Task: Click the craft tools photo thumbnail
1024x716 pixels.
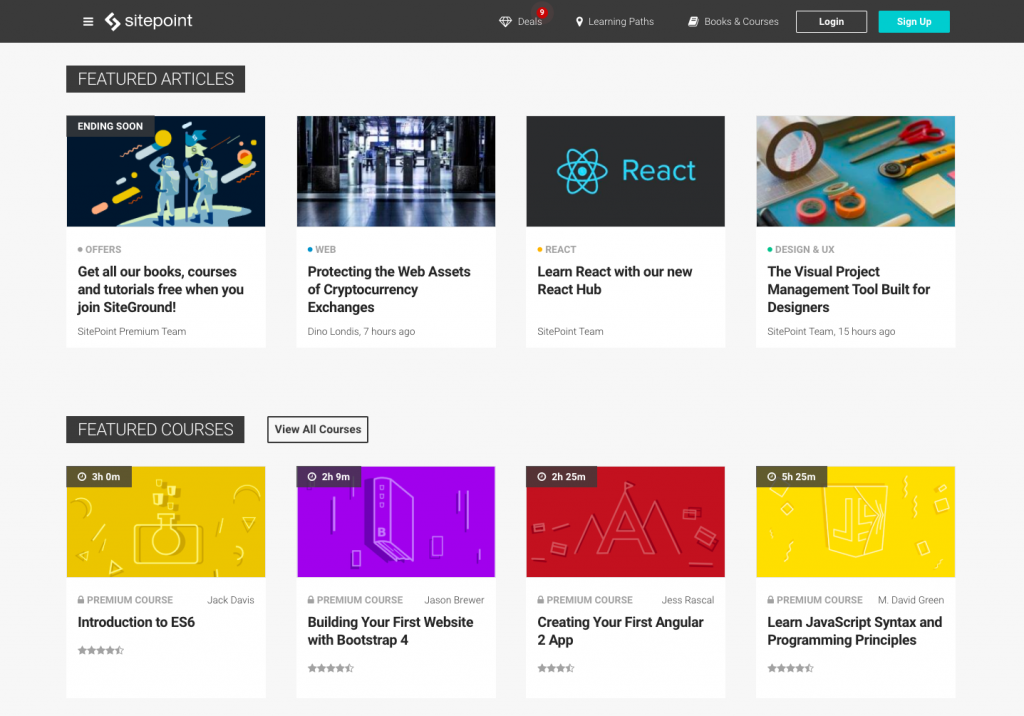Action: [x=856, y=171]
